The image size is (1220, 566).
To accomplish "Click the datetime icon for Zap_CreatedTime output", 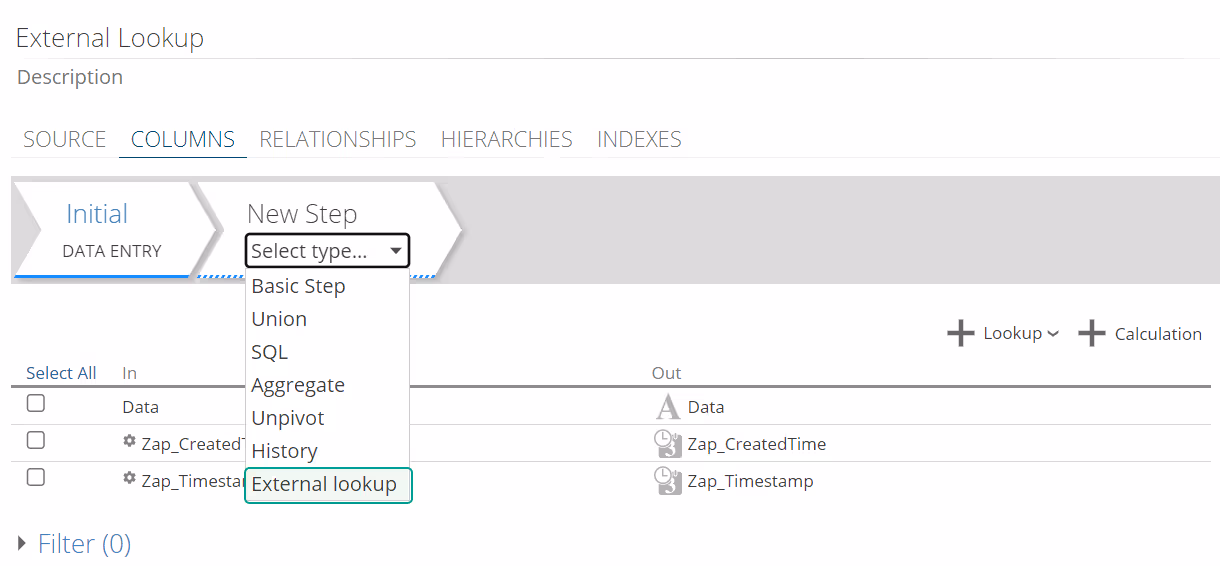I will point(667,443).
